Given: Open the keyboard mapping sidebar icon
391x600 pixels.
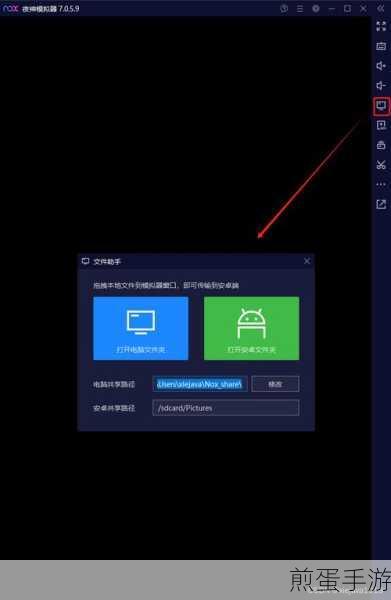Looking at the screenshot, I should (381, 46).
